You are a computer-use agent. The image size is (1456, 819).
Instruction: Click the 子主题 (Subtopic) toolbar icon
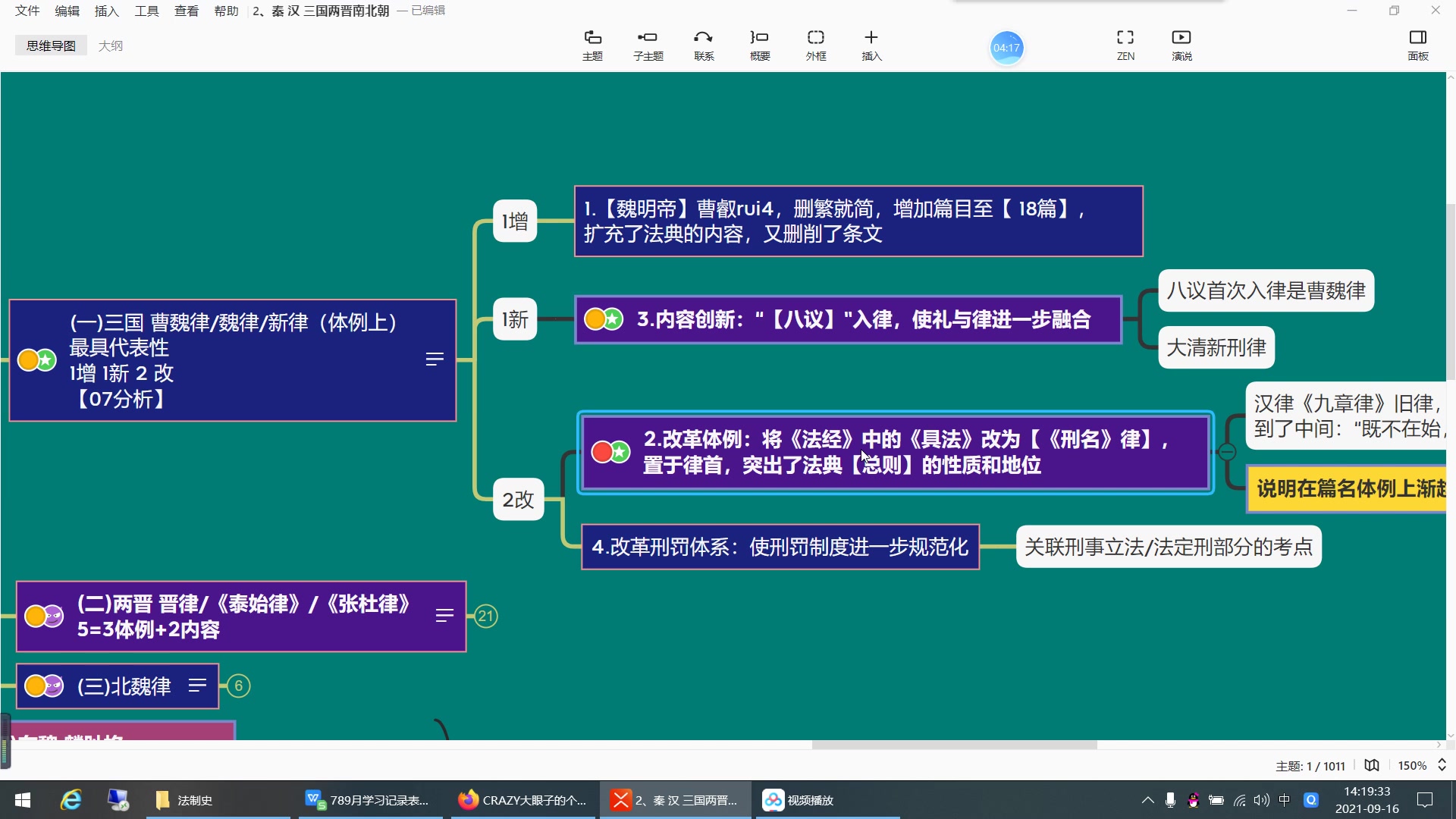tap(648, 45)
